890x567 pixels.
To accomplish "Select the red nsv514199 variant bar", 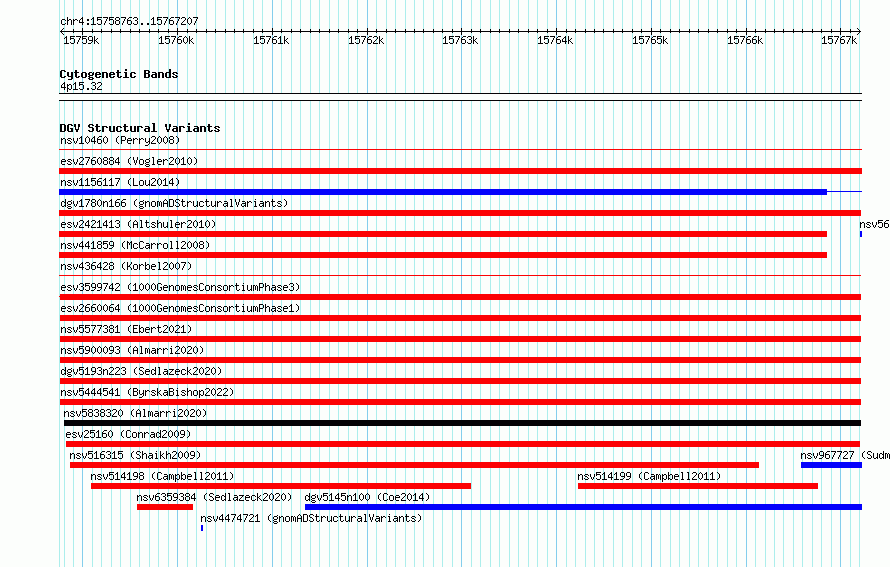I will pyautogui.click(x=698, y=486).
